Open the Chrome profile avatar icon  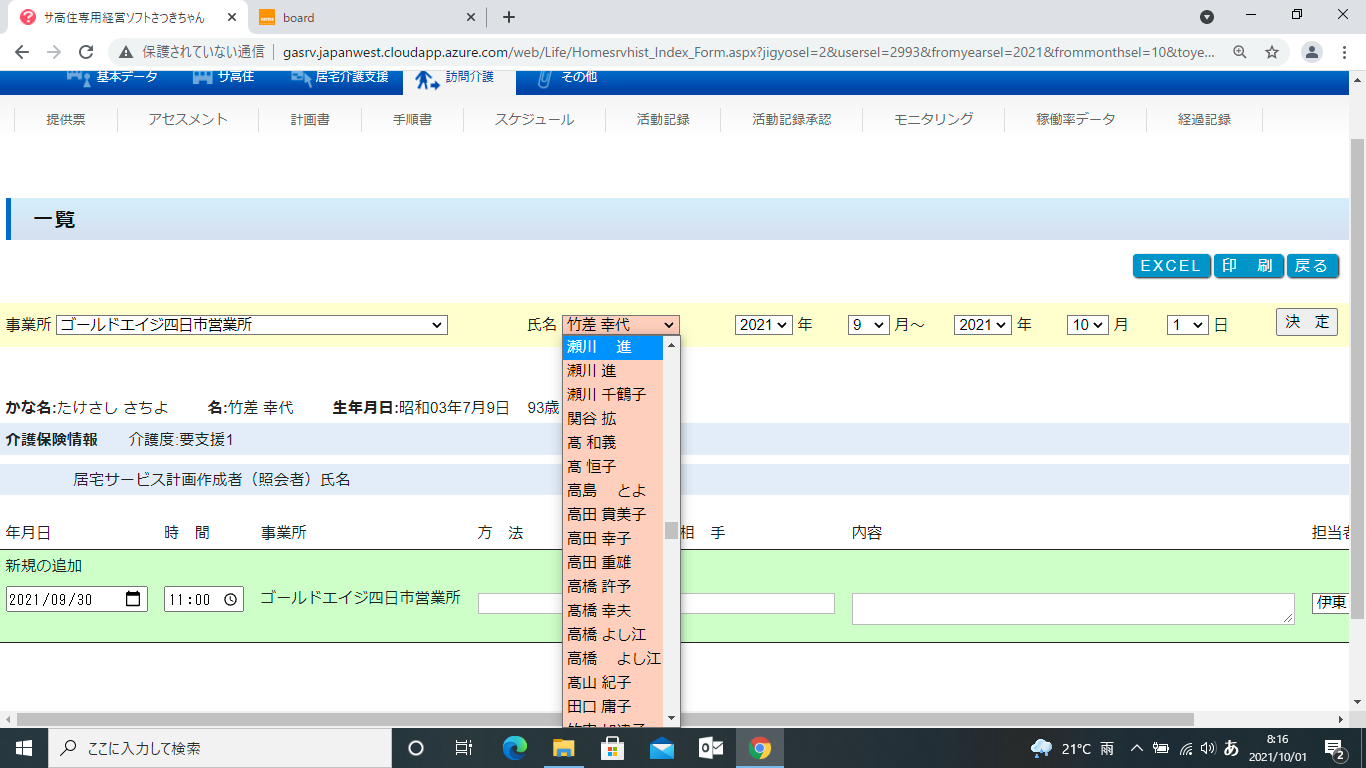pyautogui.click(x=1313, y=52)
